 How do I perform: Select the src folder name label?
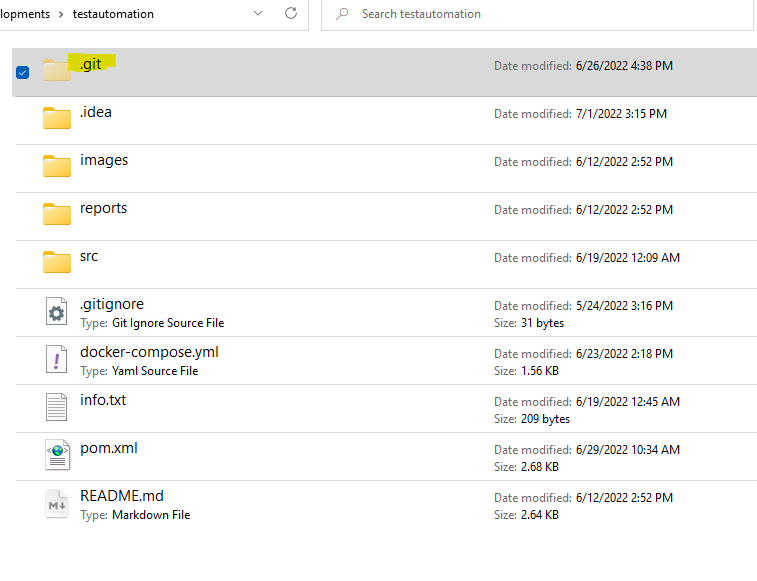(89, 256)
